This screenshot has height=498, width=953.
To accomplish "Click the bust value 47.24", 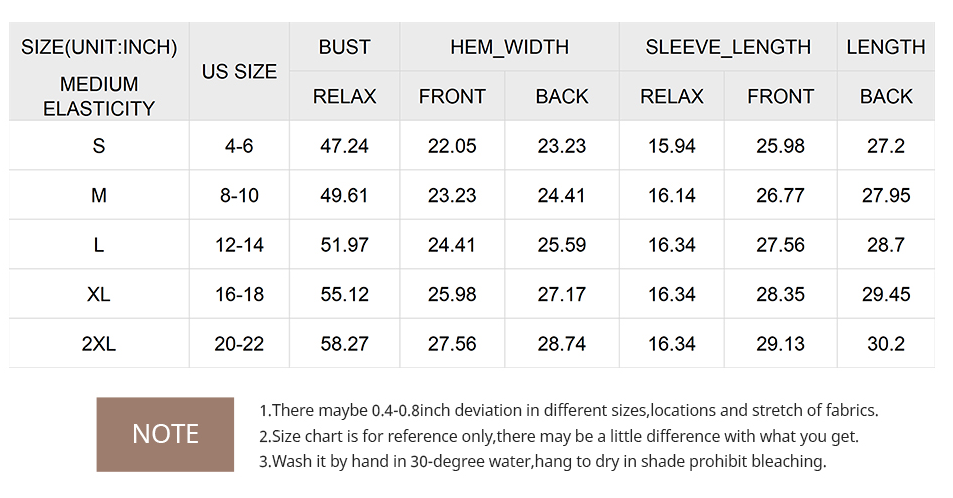I will tap(344, 146).
